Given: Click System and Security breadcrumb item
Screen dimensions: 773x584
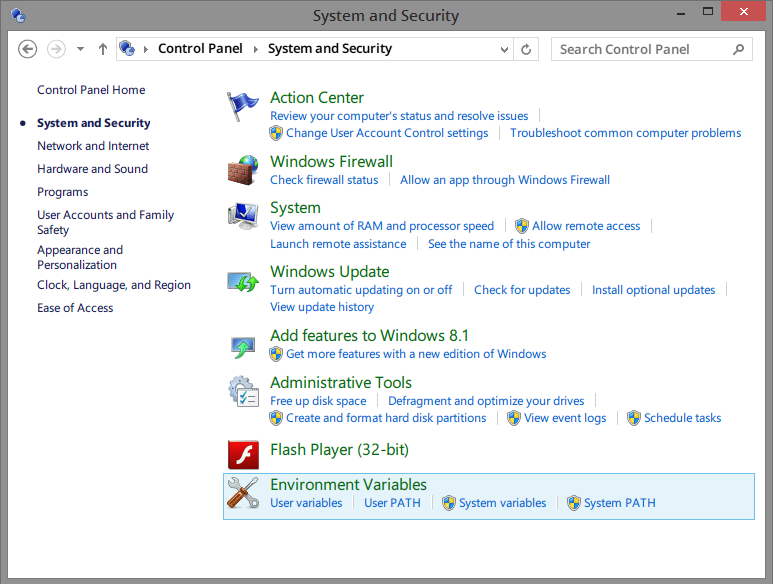Looking at the screenshot, I should [x=330, y=49].
